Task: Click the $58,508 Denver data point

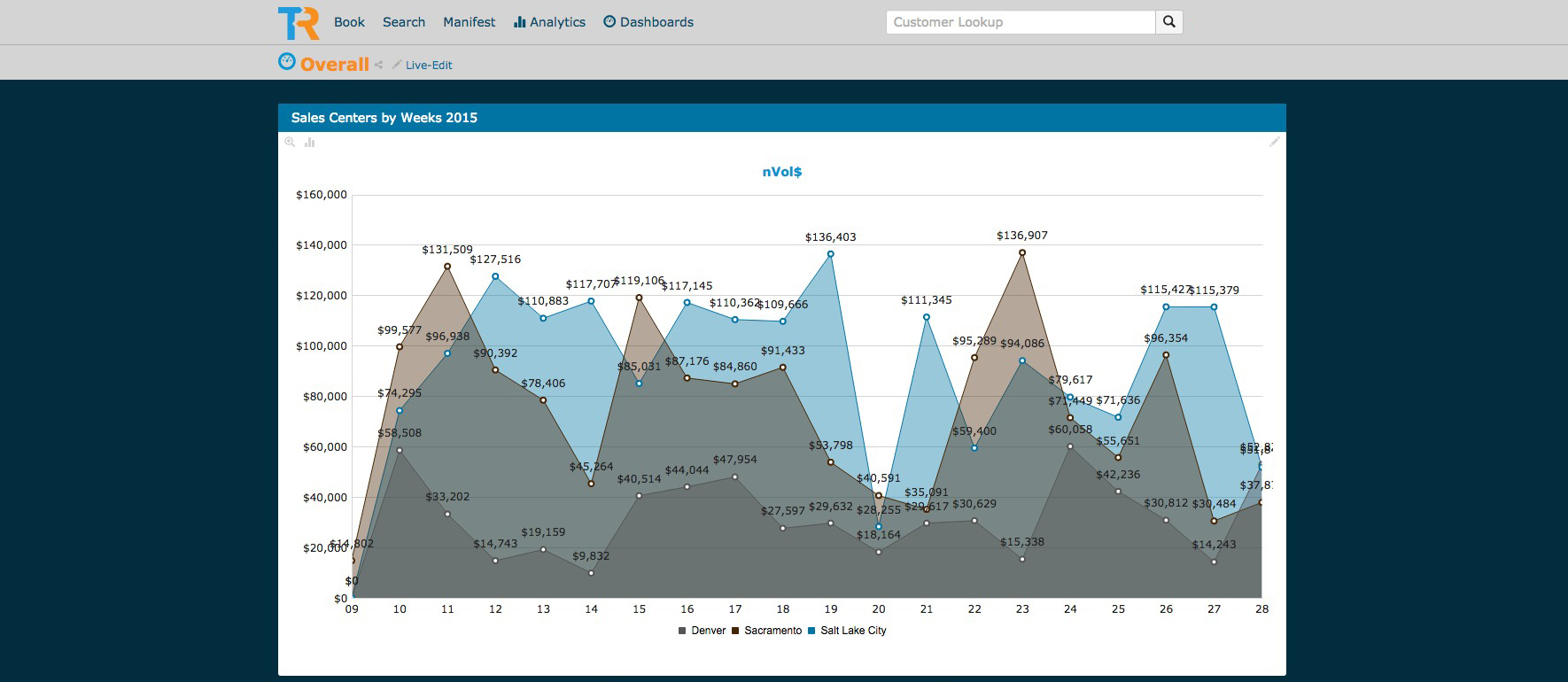Action: (400, 450)
